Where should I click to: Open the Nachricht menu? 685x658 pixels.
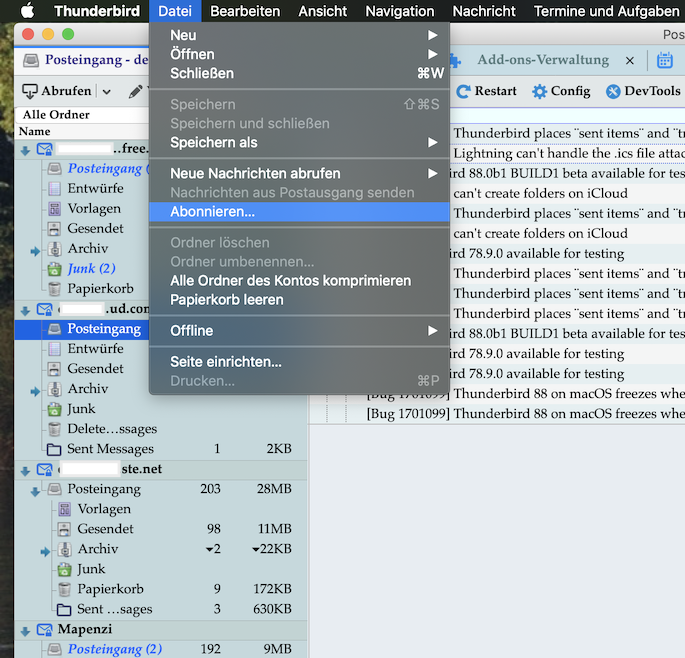tap(484, 11)
